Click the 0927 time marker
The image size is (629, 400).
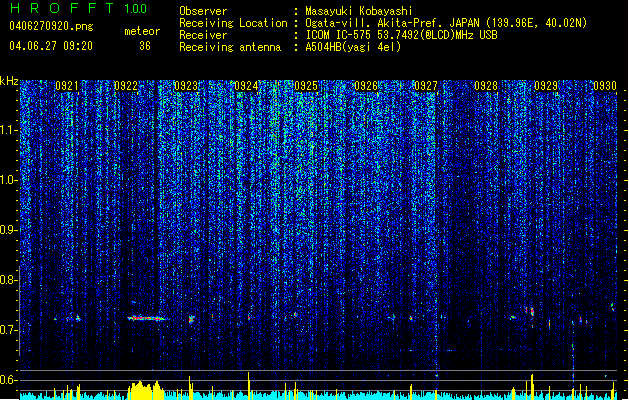pos(426,86)
